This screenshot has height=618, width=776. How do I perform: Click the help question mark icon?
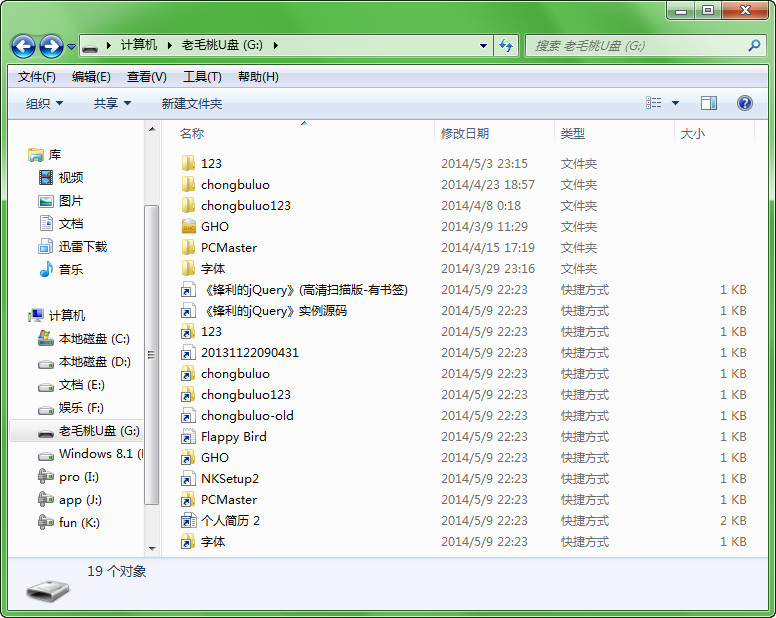744,103
